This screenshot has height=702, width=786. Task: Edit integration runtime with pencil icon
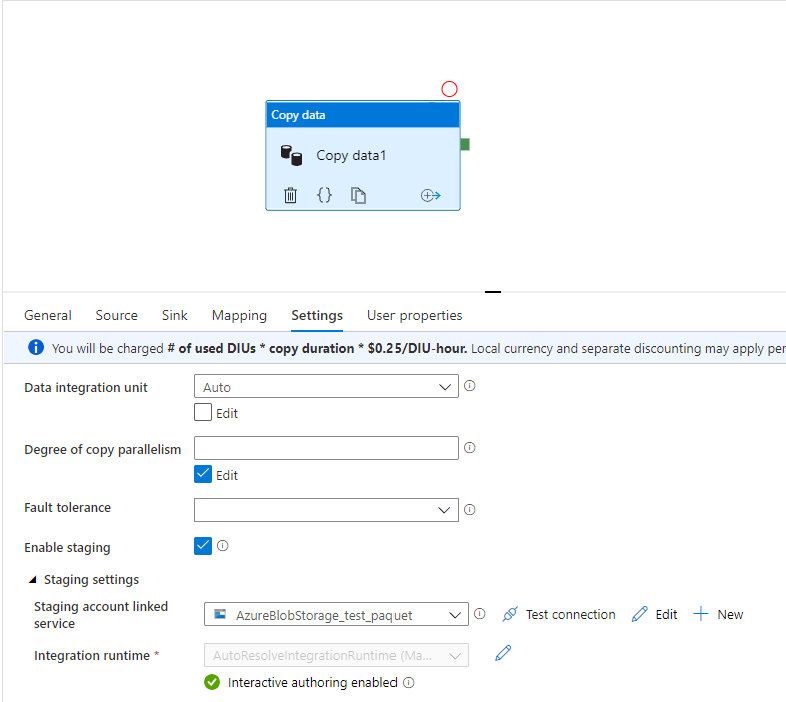pos(503,653)
